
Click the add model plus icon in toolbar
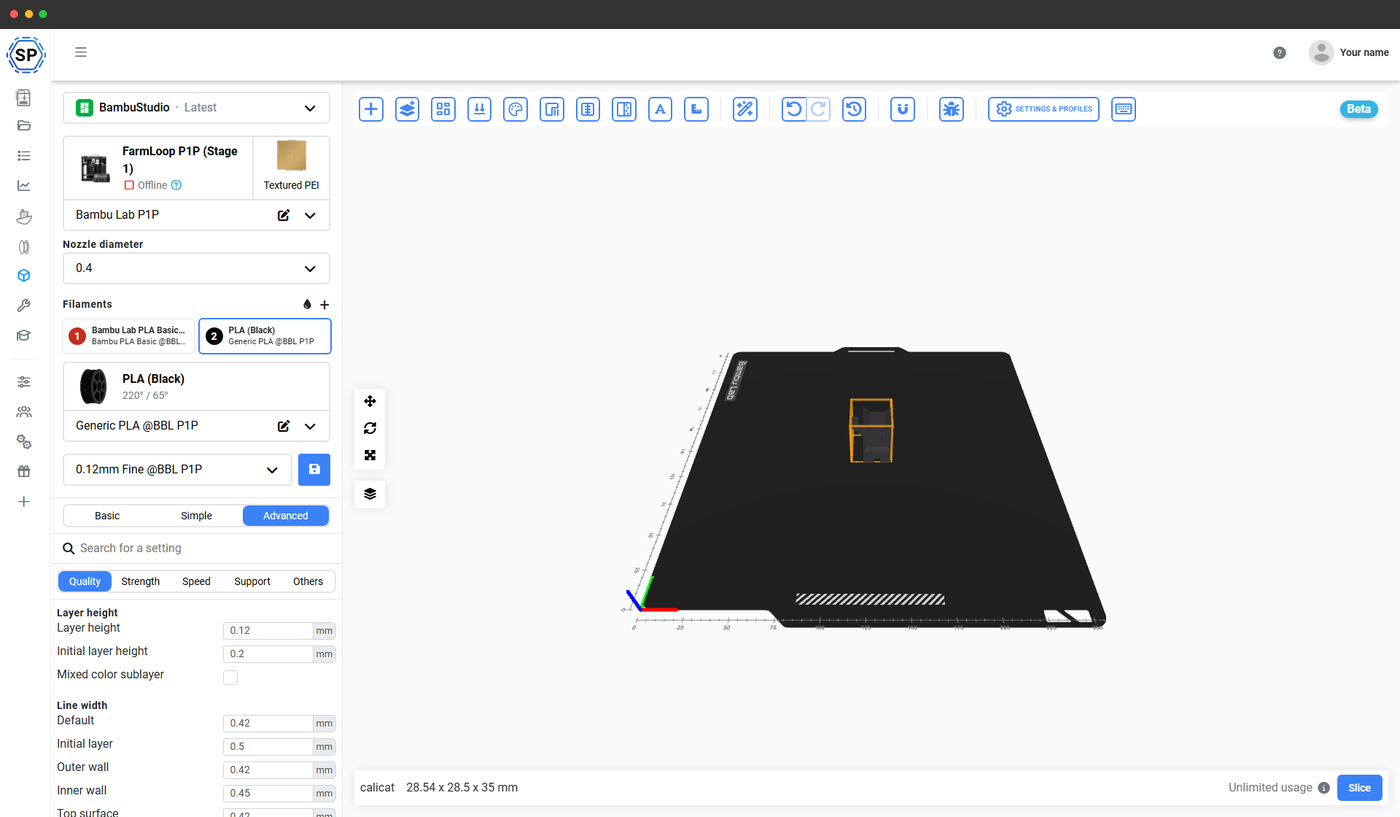pyautogui.click(x=371, y=109)
